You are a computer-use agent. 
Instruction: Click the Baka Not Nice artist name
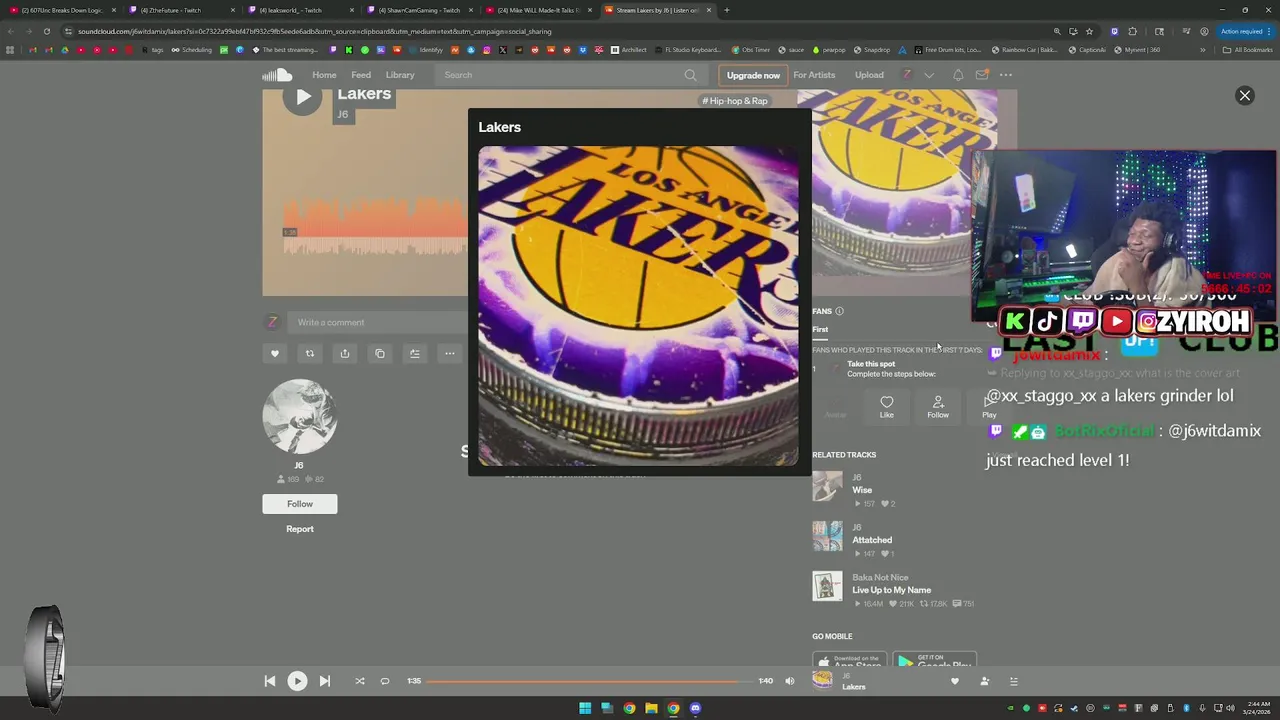880,578
